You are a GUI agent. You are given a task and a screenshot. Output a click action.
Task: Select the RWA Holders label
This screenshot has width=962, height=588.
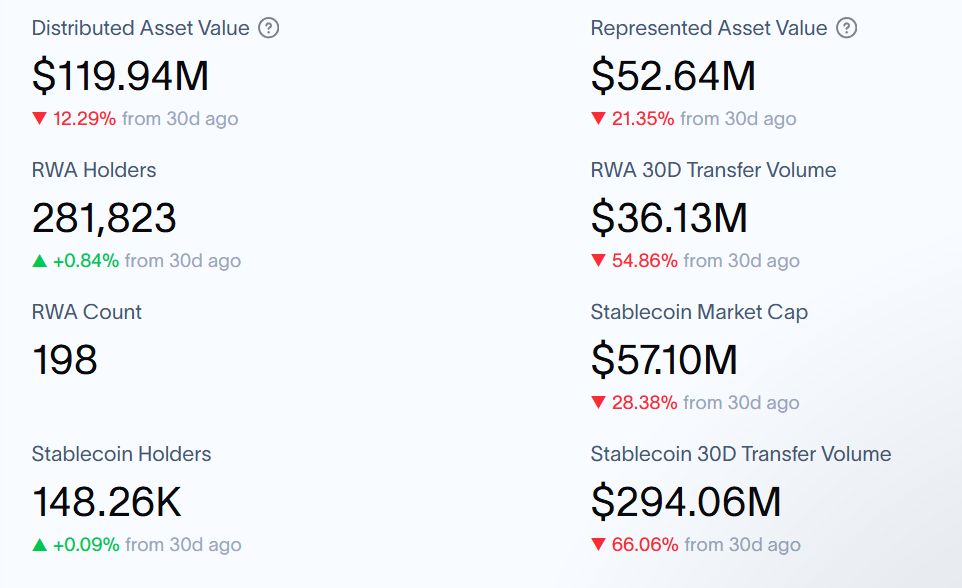94,170
